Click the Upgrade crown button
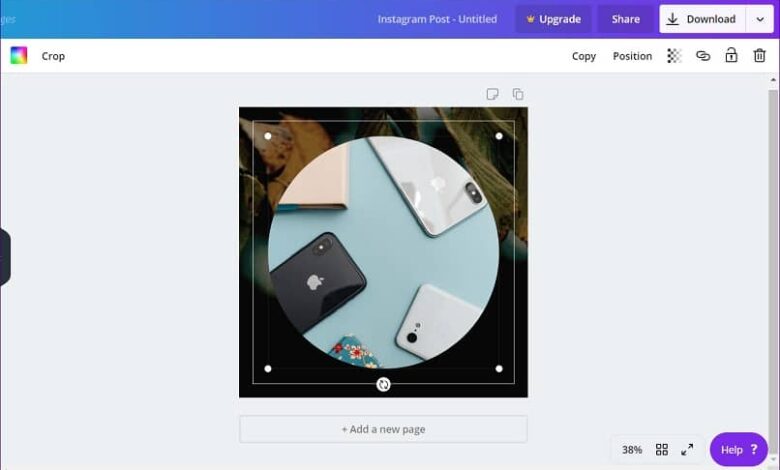780x470 pixels. click(553, 19)
